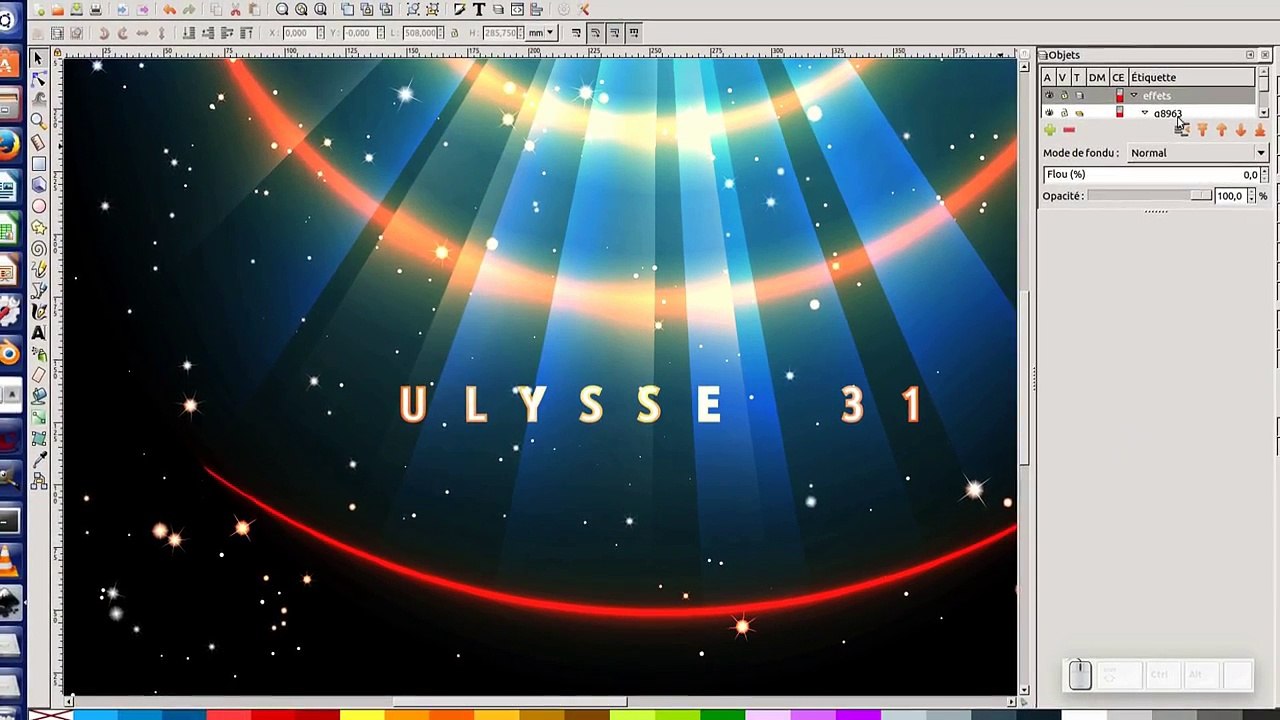Toggle lock on g8963 row

point(1064,113)
